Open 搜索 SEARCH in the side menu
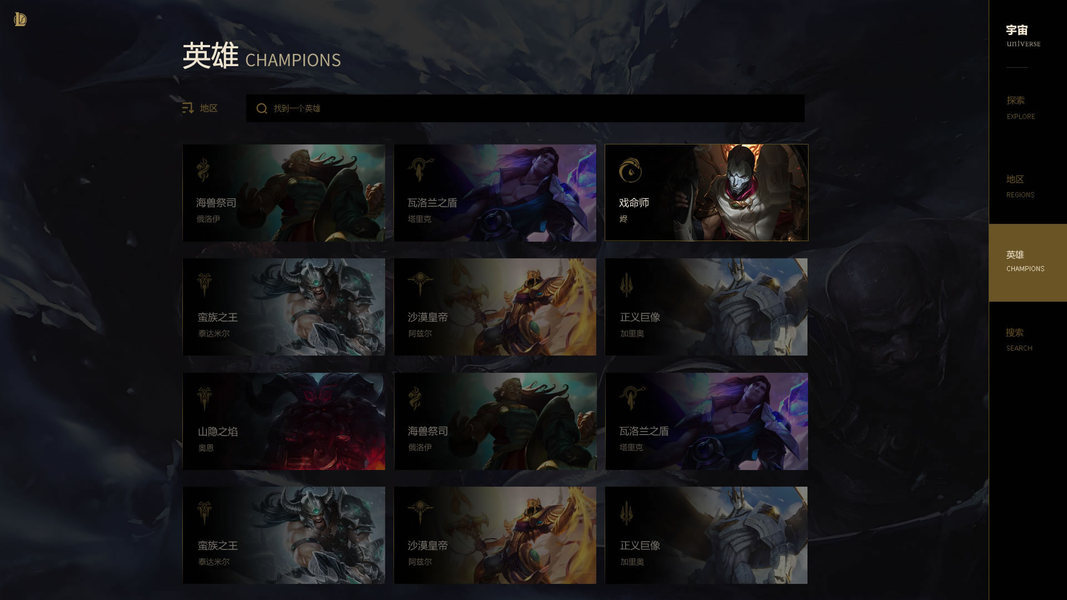The image size is (1067, 600). click(x=1019, y=339)
